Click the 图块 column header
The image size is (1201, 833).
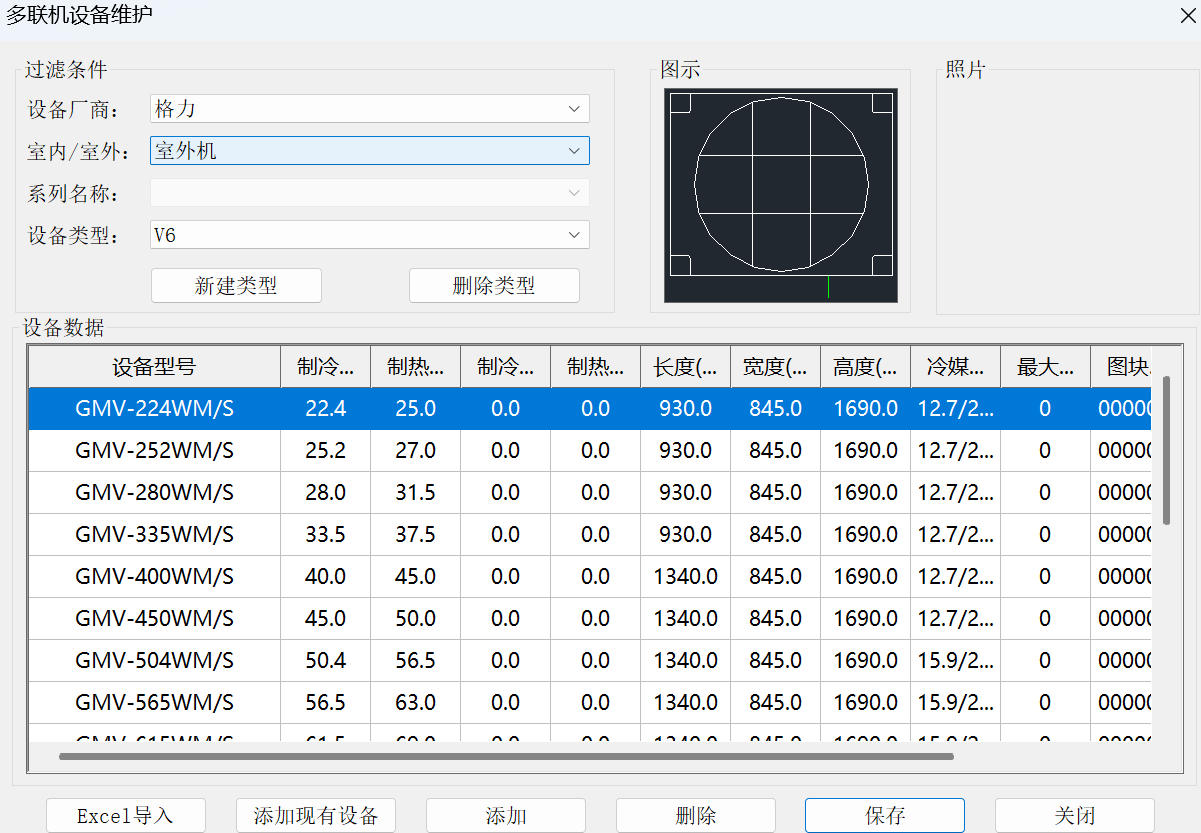pos(1121,367)
